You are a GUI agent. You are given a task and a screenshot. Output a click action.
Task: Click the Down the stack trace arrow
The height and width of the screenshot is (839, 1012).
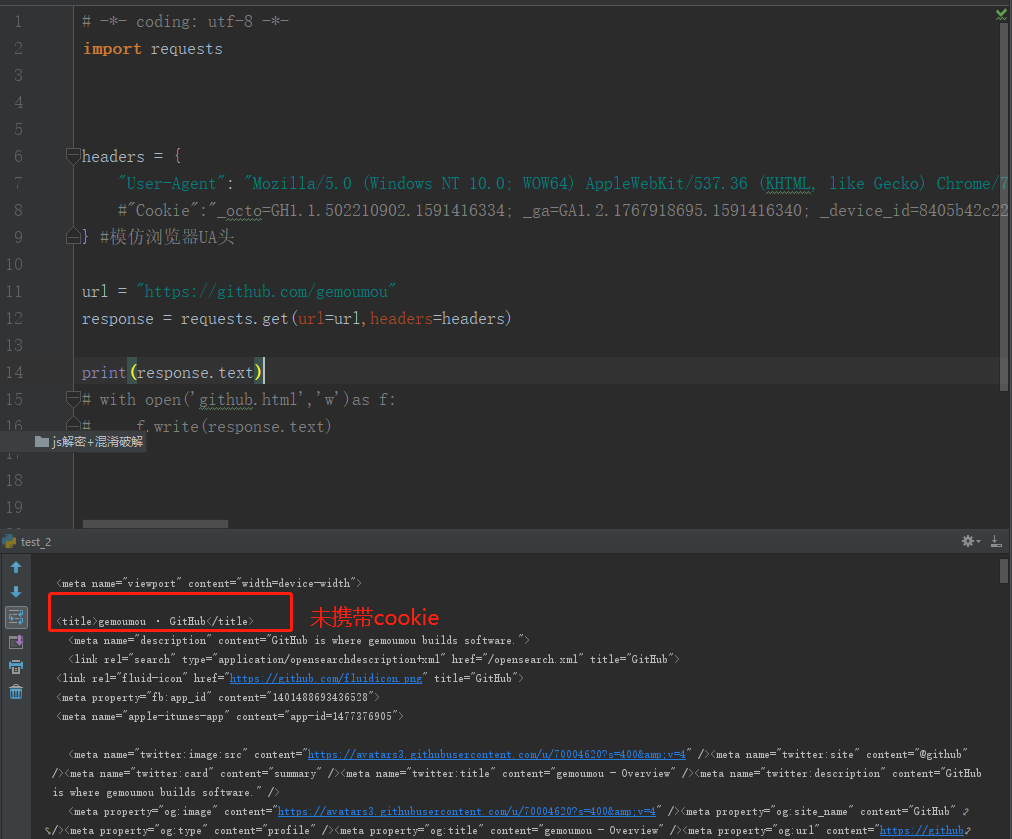tap(16, 592)
